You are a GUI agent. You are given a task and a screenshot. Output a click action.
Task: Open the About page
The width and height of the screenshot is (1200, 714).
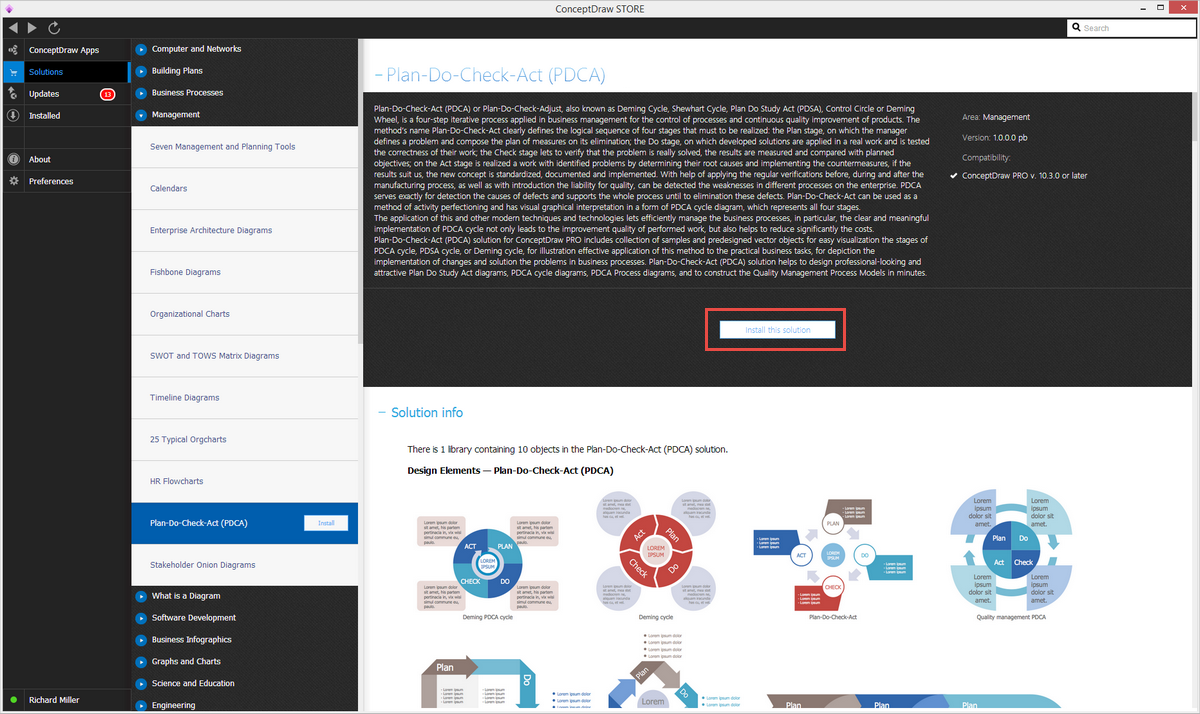[x=40, y=160]
